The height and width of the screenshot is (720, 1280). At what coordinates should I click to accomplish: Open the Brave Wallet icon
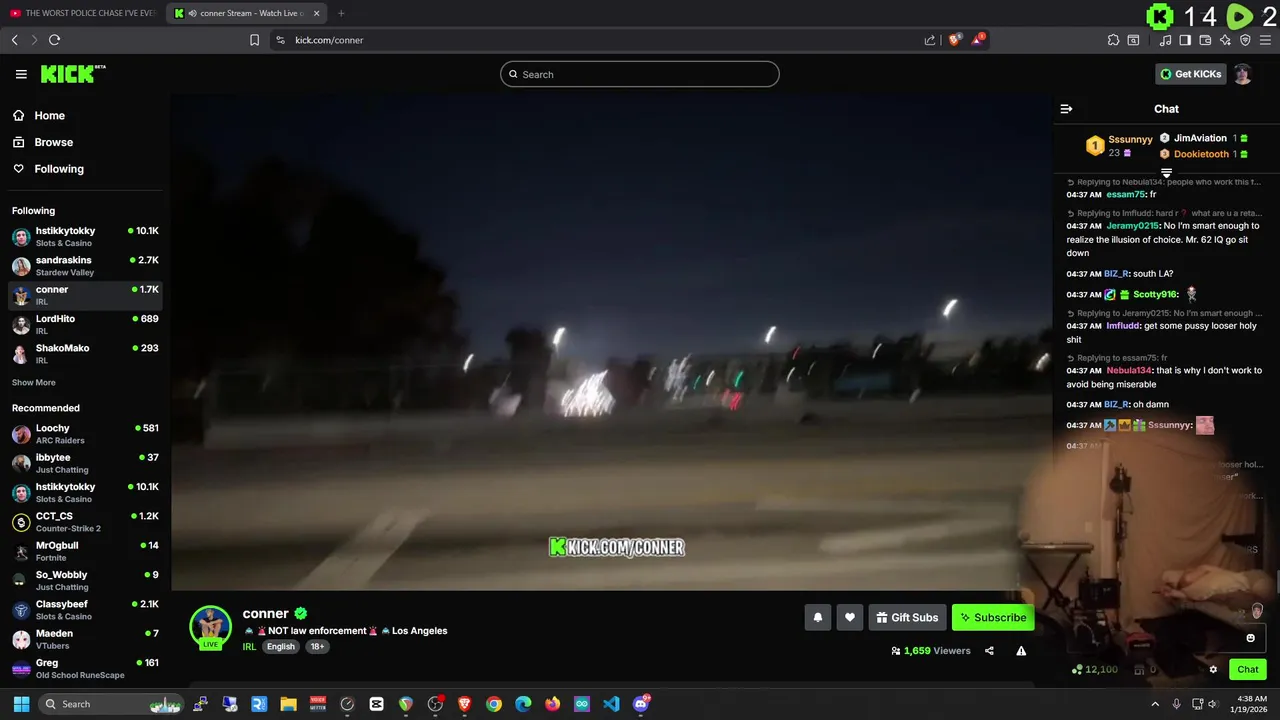[1205, 40]
